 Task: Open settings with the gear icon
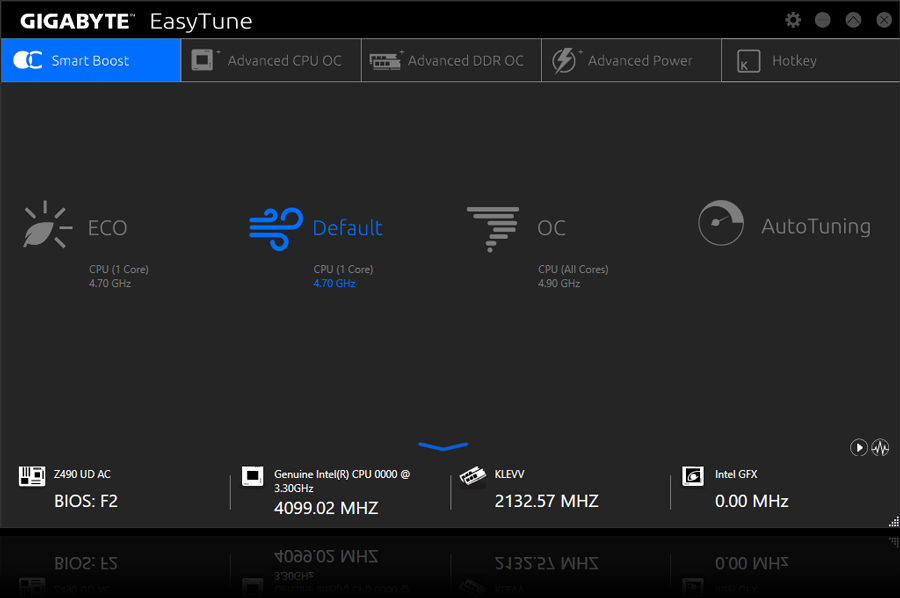click(793, 20)
